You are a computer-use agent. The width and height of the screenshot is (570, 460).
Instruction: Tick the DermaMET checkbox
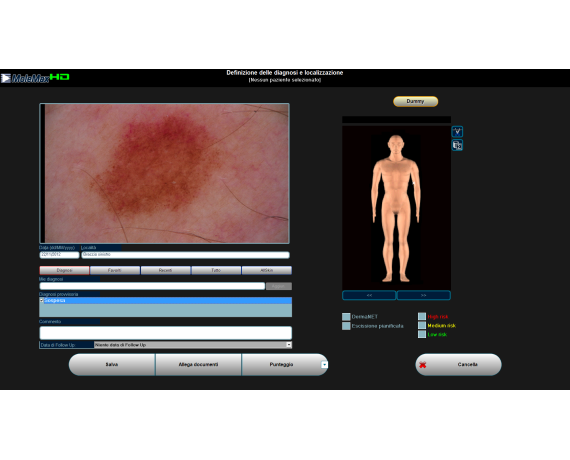[x=346, y=317]
